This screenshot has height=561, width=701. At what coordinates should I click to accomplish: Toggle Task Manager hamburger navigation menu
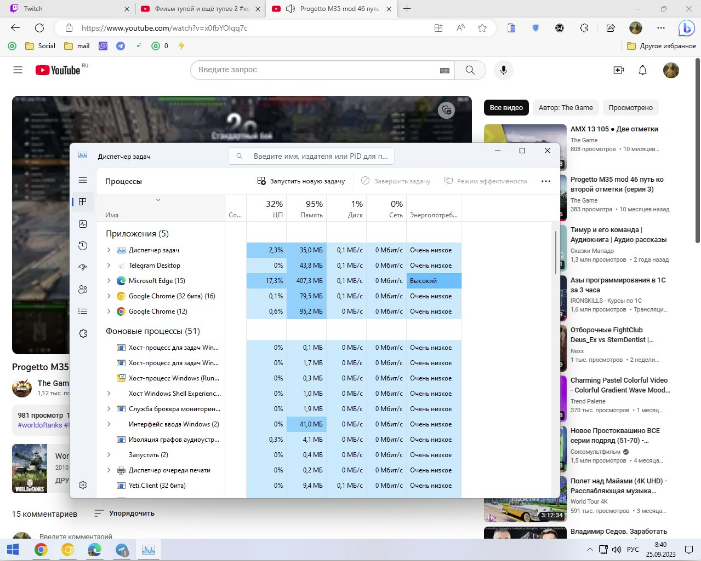[83, 181]
